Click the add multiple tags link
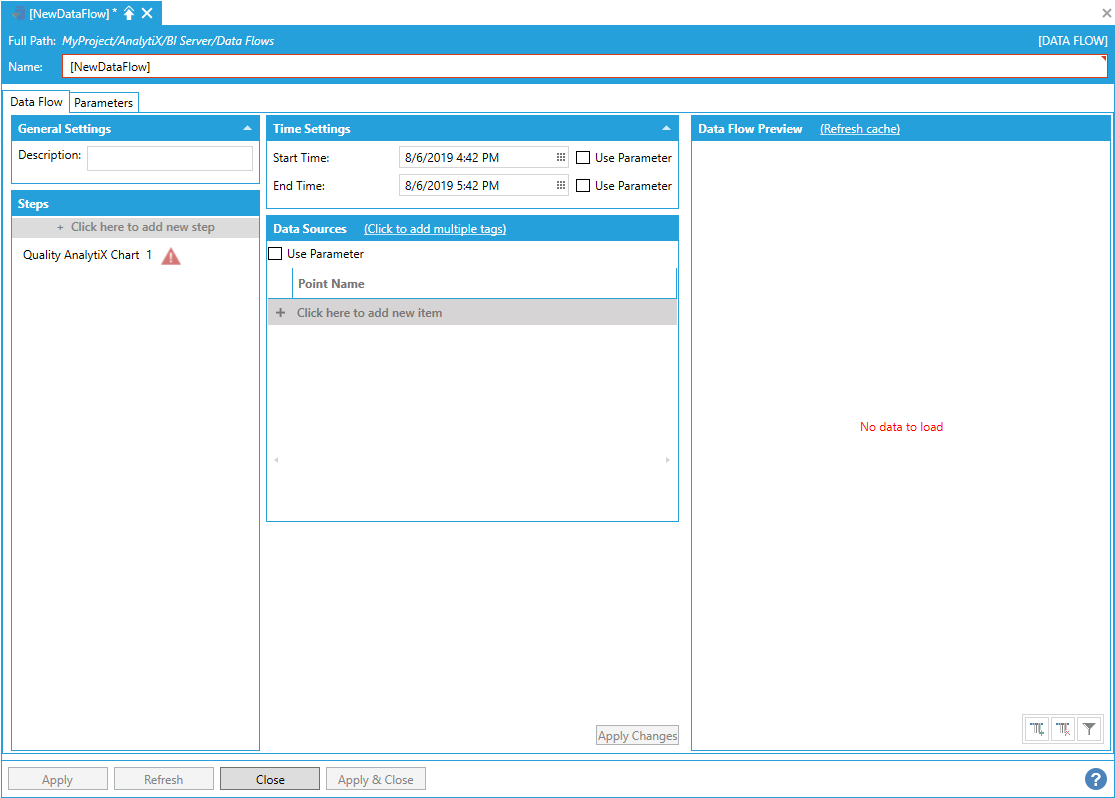The width and height of the screenshot is (1115, 798). pyautogui.click(x=435, y=229)
